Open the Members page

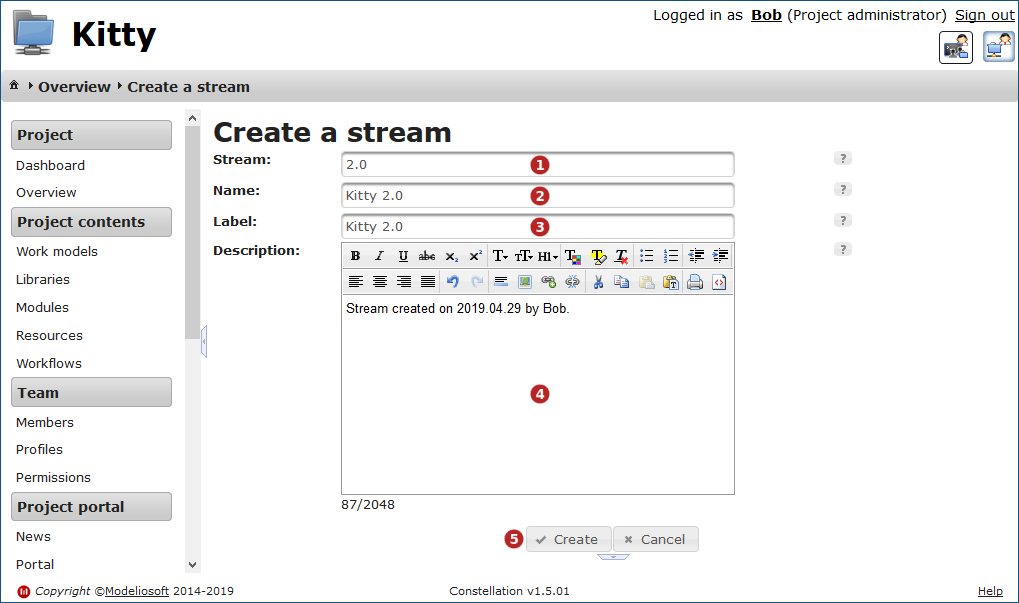[45, 422]
